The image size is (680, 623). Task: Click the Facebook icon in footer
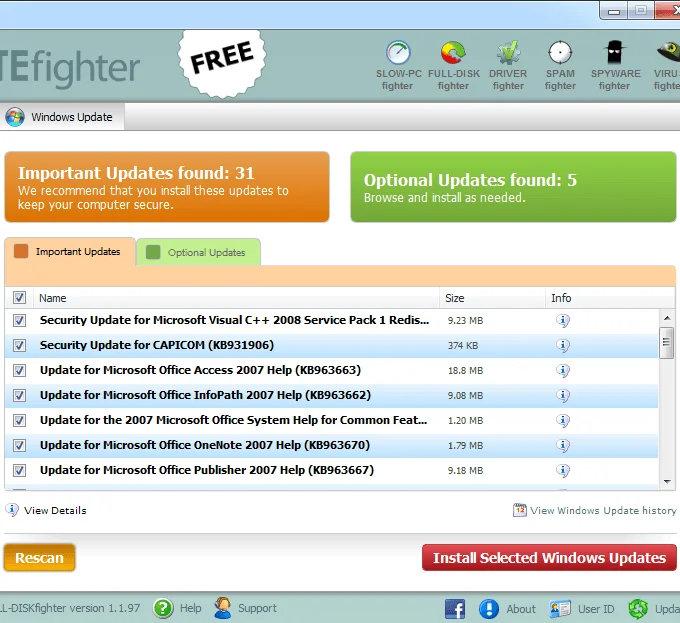[455, 609]
